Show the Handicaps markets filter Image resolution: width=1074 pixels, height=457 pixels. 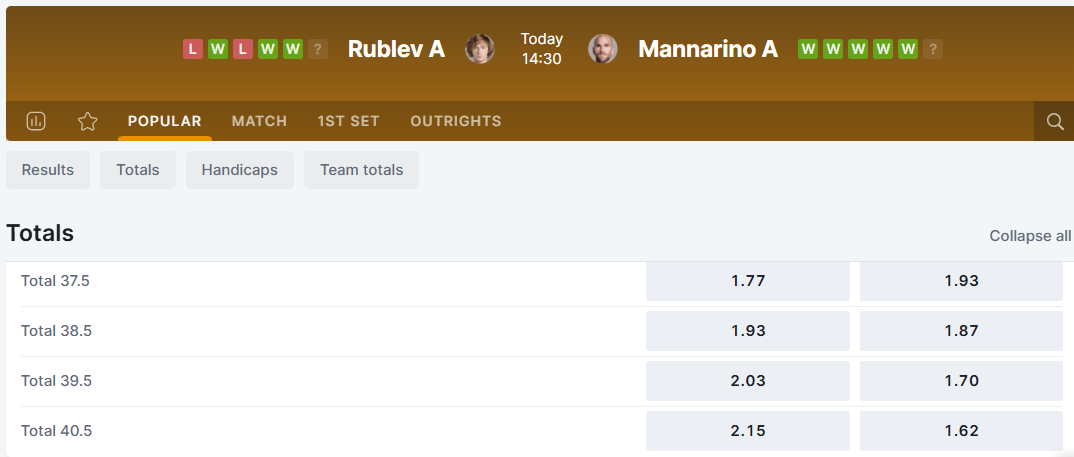(x=239, y=170)
